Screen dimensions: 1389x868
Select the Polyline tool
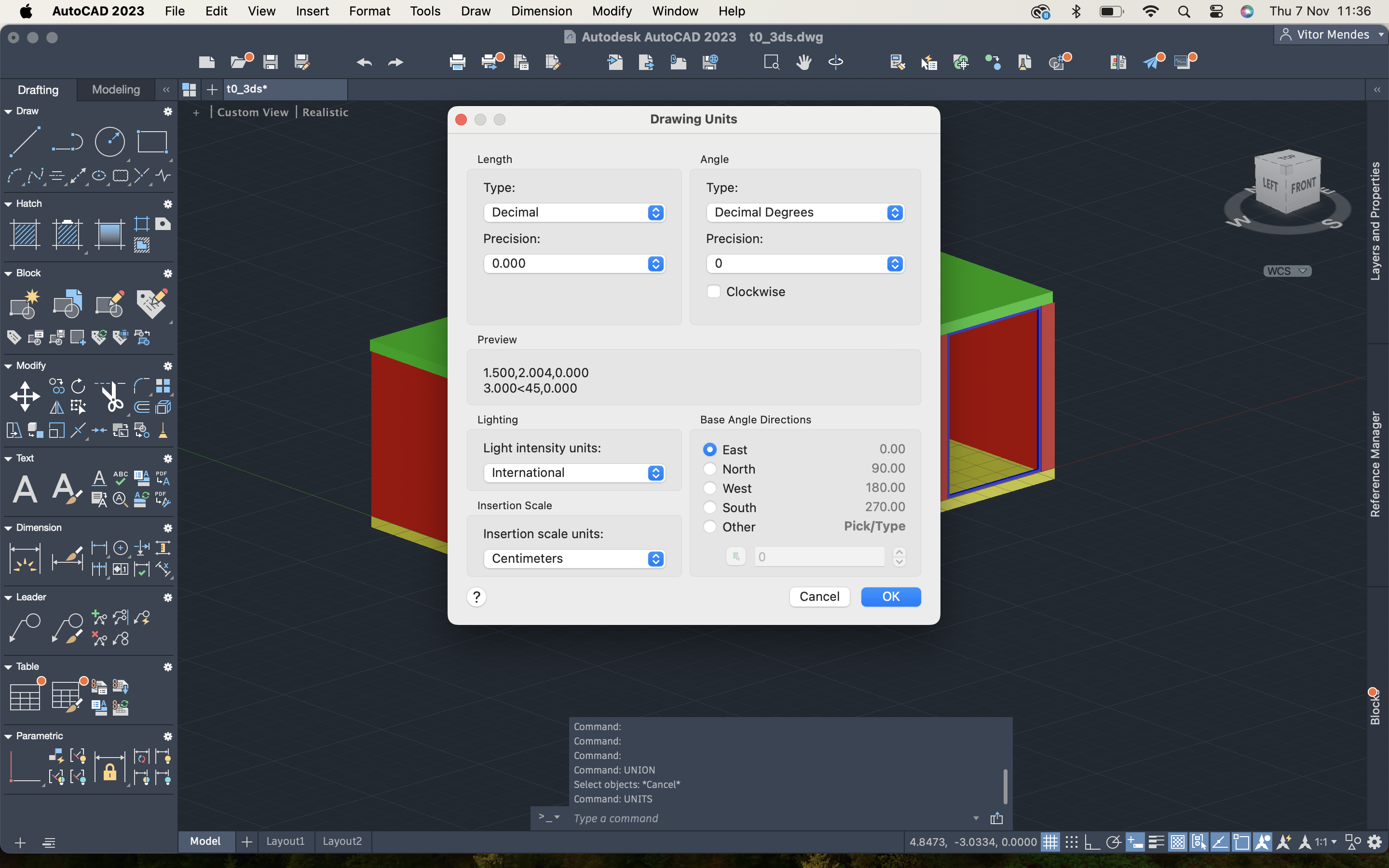[68, 141]
